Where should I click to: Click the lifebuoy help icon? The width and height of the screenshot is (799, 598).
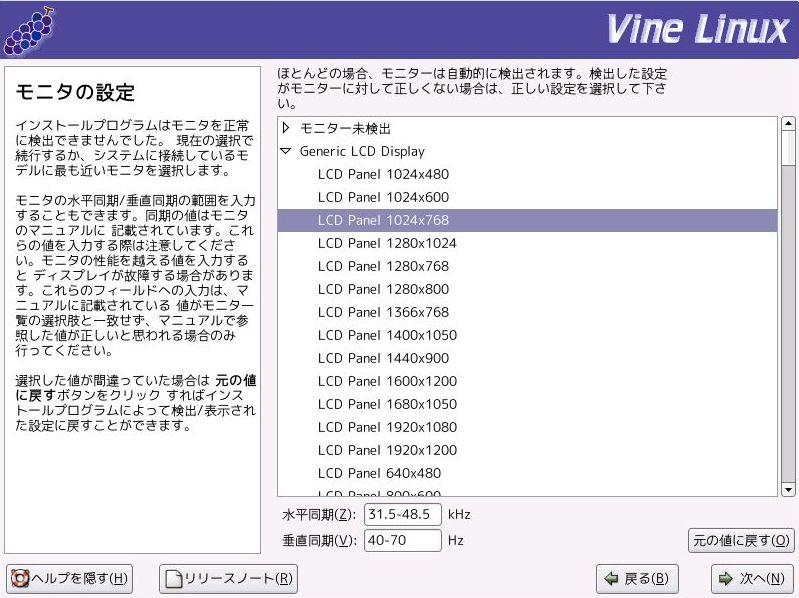[20, 579]
